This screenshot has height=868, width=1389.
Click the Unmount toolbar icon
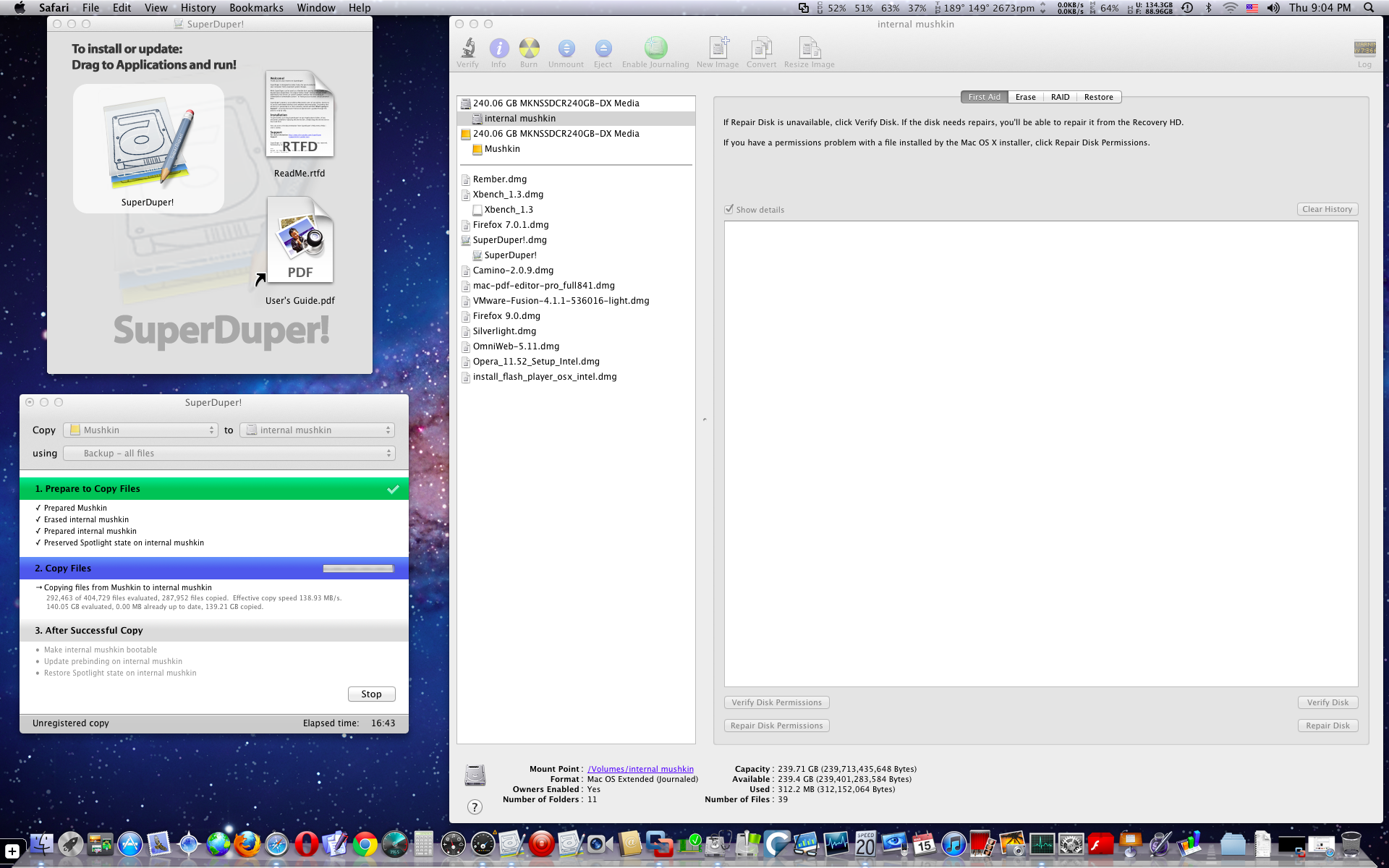tap(566, 48)
